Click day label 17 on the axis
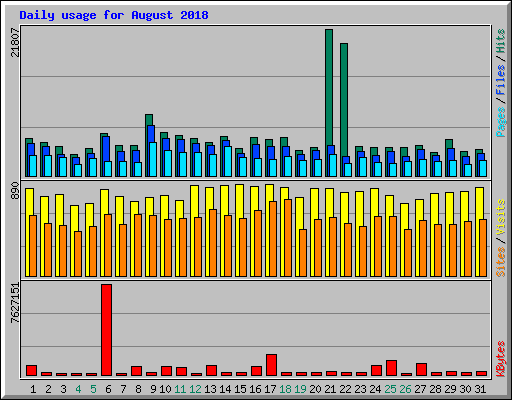Image resolution: width=512 pixels, height=400 pixels. tap(270, 389)
